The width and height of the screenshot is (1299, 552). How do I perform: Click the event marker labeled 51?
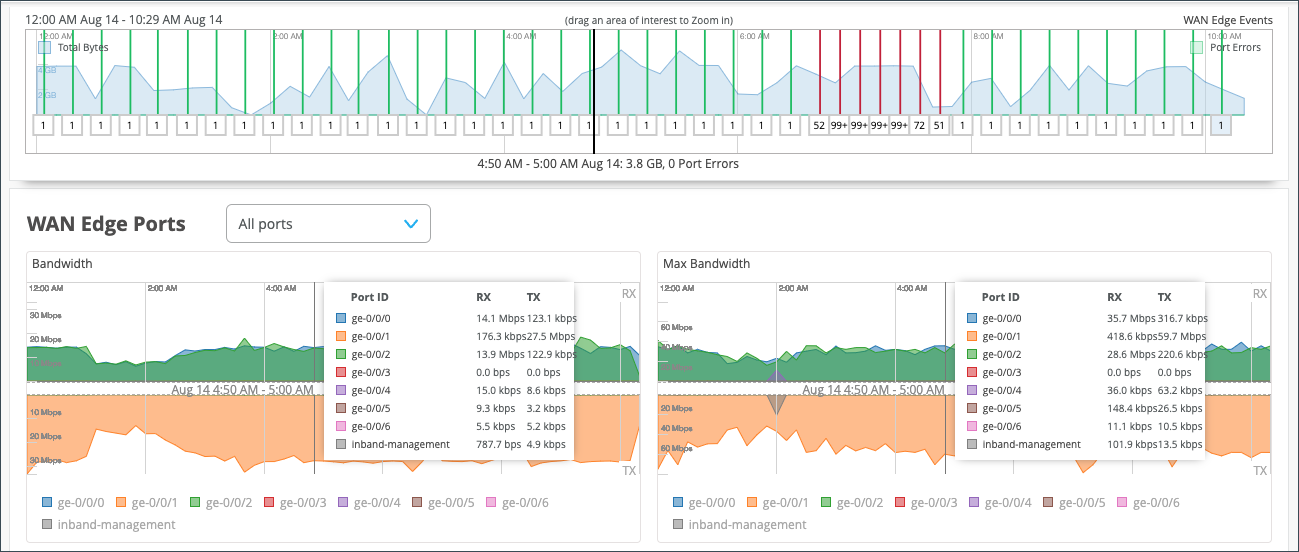pyautogui.click(x=939, y=125)
